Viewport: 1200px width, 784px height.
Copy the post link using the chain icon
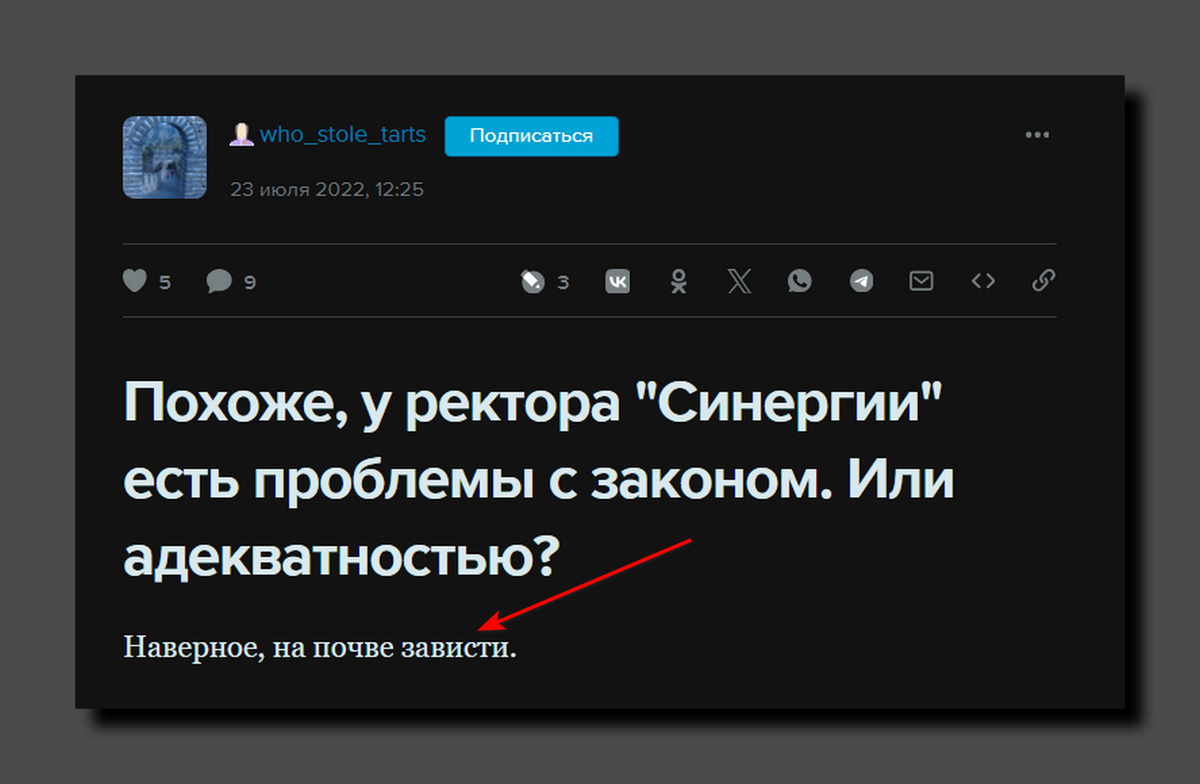point(1044,281)
